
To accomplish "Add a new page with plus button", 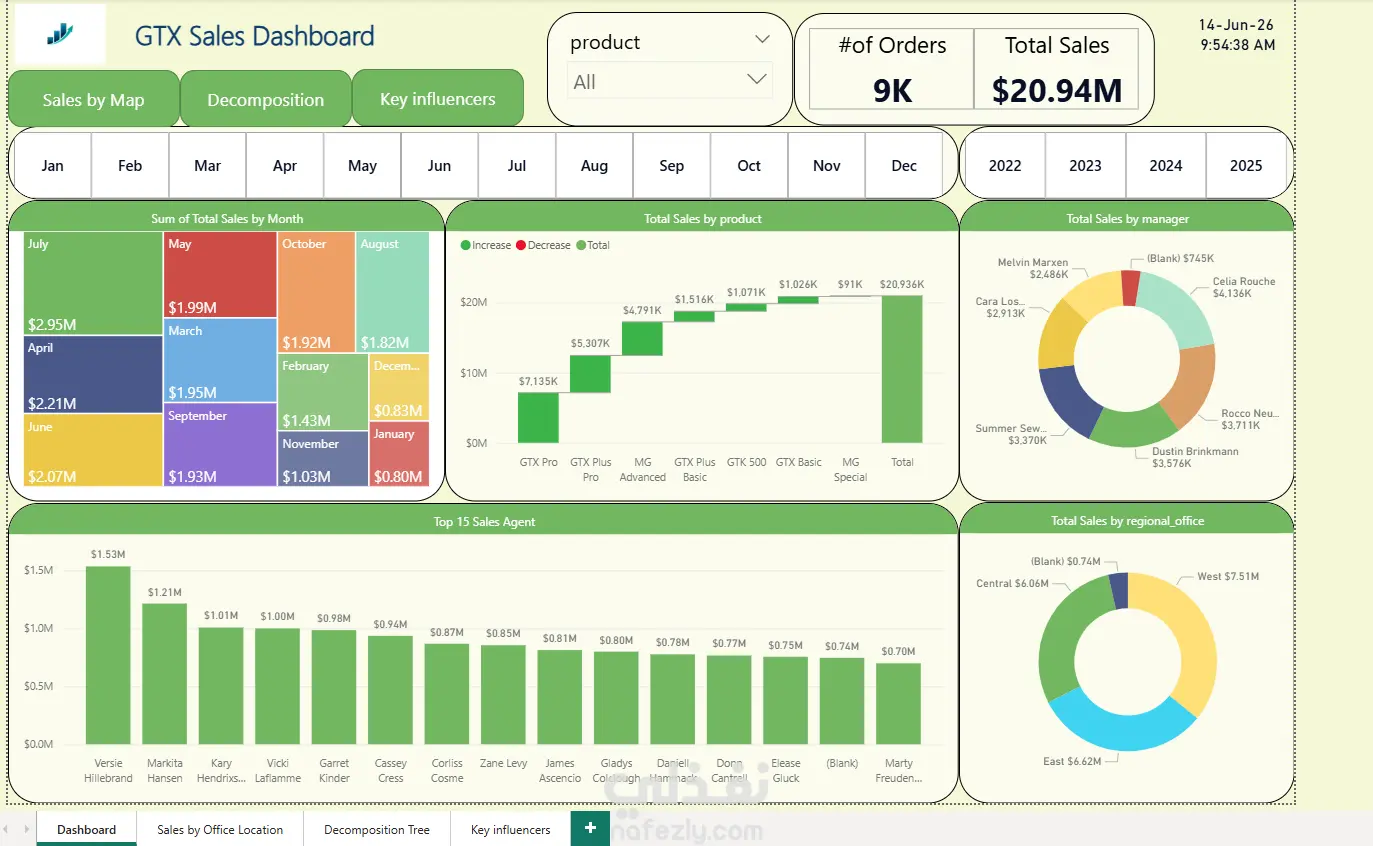I will 590,828.
